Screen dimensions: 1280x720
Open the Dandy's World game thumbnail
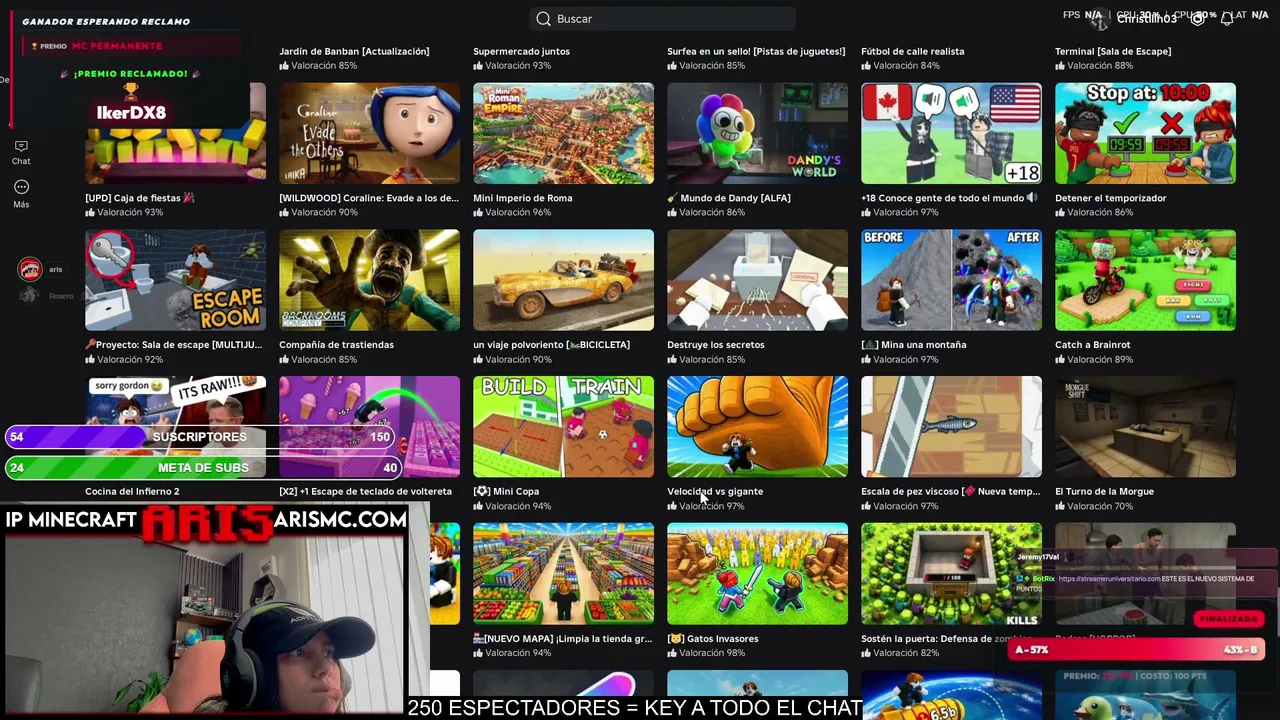[x=758, y=134]
